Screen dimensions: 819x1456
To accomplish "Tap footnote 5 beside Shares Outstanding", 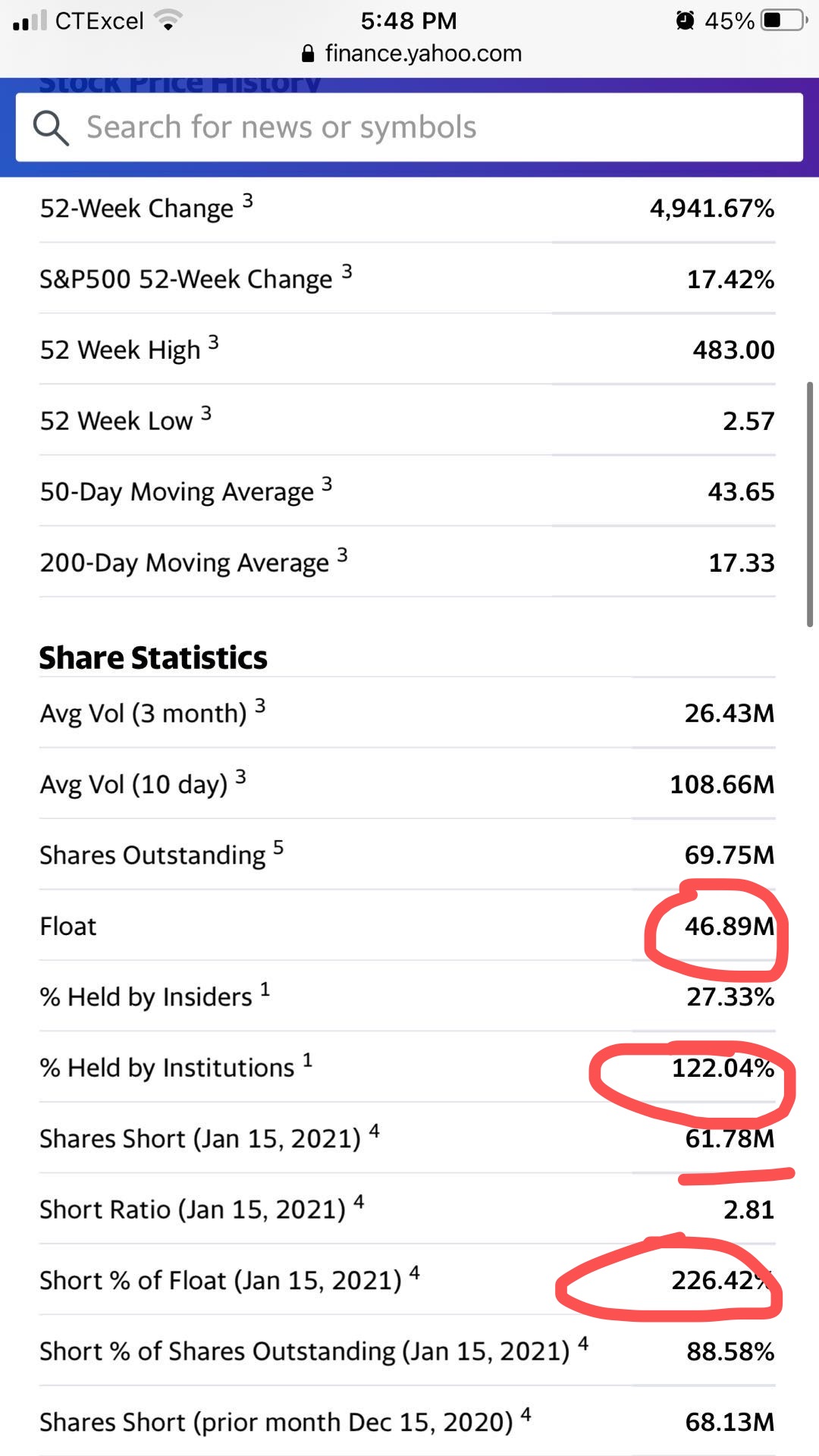I will pyautogui.click(x=278, y=848).
